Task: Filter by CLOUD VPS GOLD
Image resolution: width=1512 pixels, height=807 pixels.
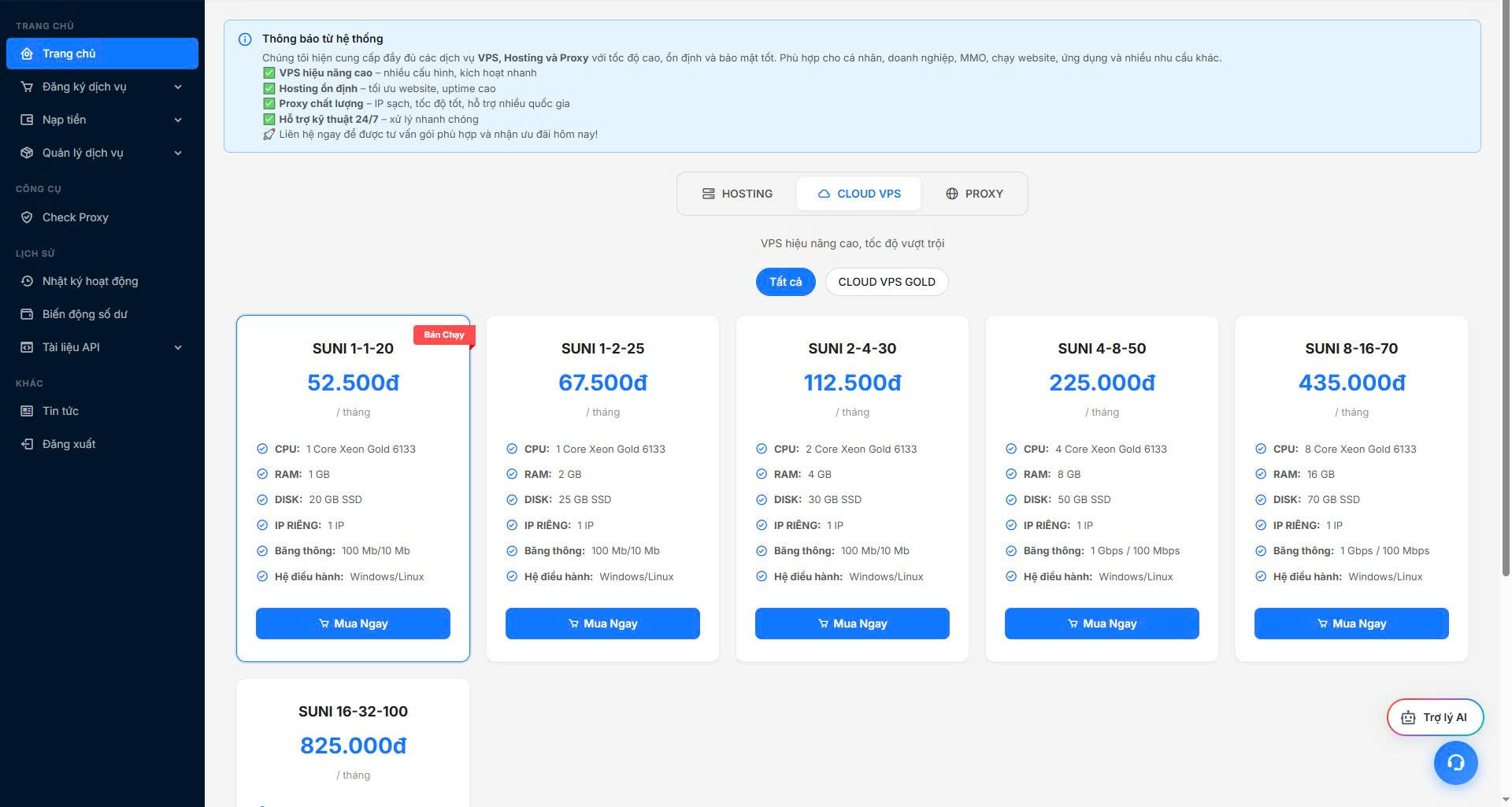Action: pos(887,282)
